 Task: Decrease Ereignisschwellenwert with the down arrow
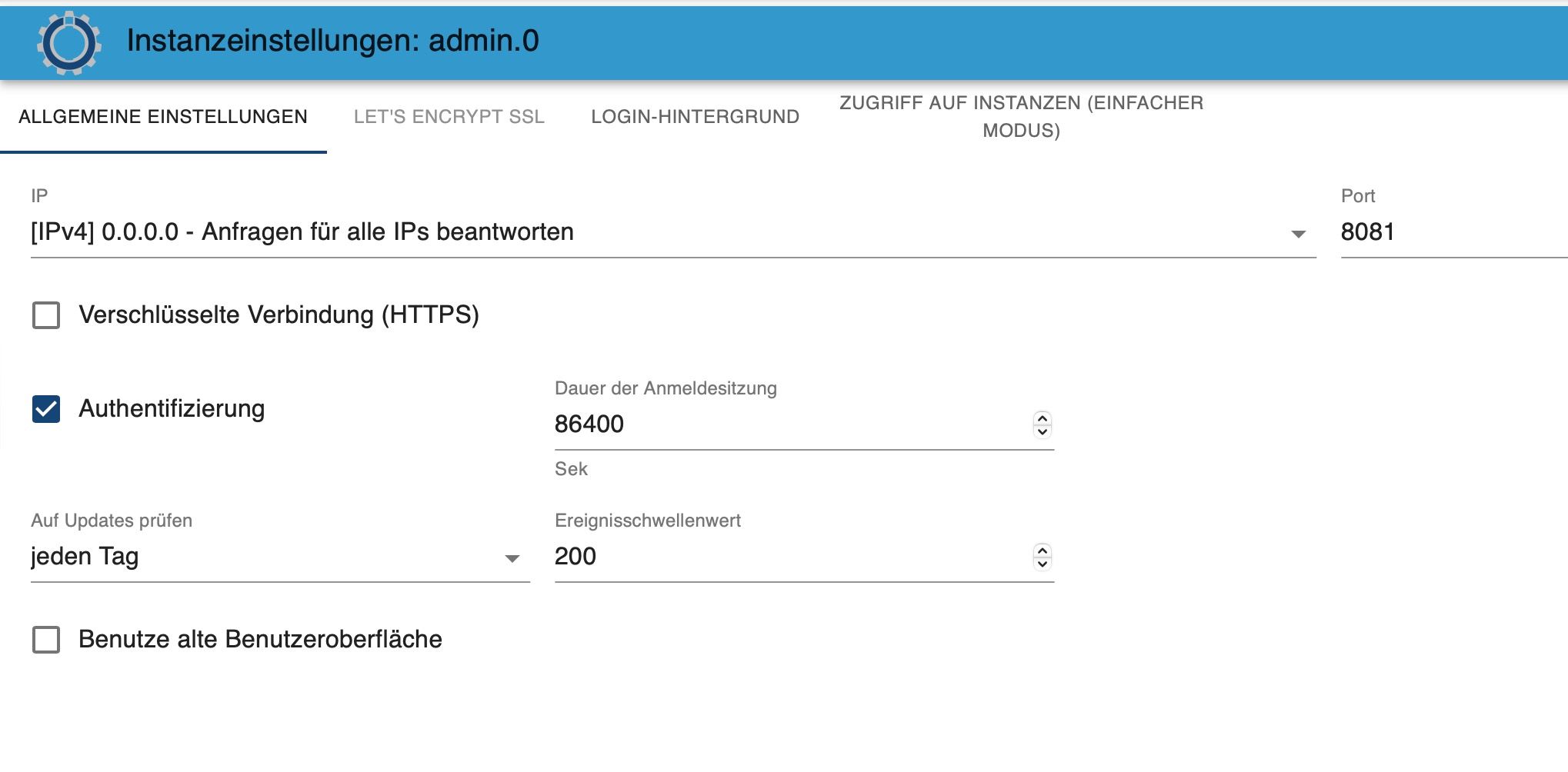pos(1043,564)
